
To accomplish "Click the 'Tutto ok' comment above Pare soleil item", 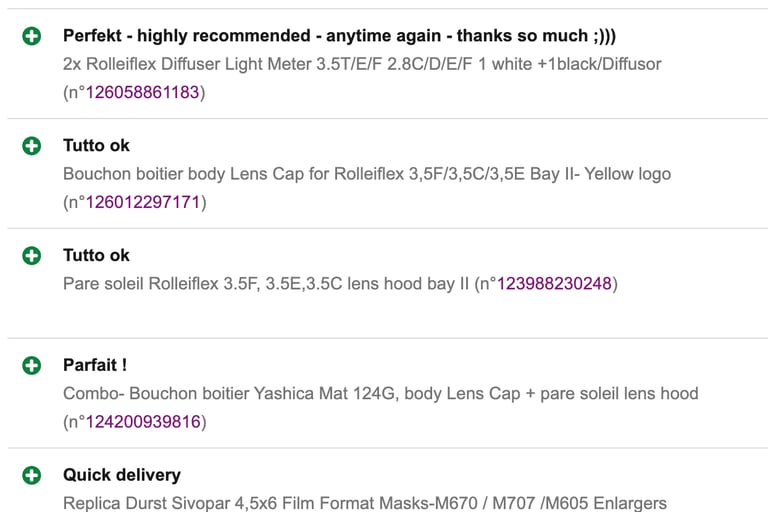I will pyautogui.click(x=96, y=256).
